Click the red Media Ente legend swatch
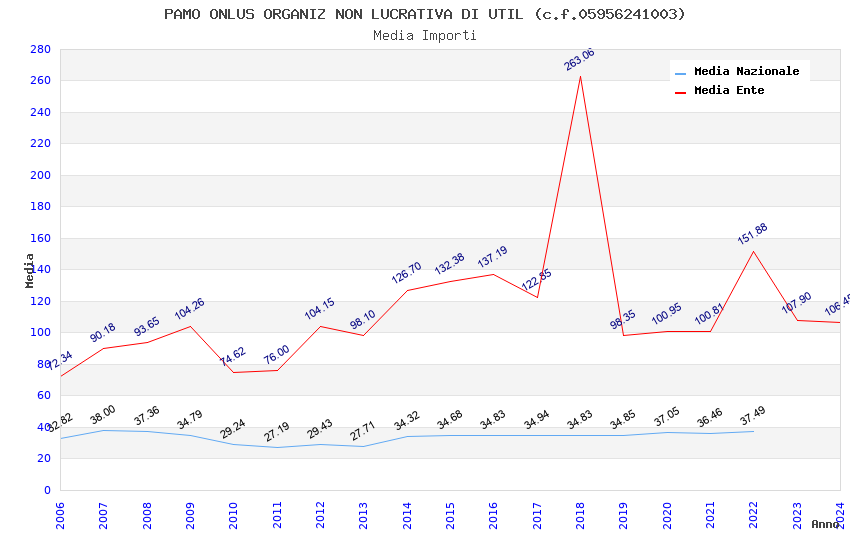 coord(680,93)
